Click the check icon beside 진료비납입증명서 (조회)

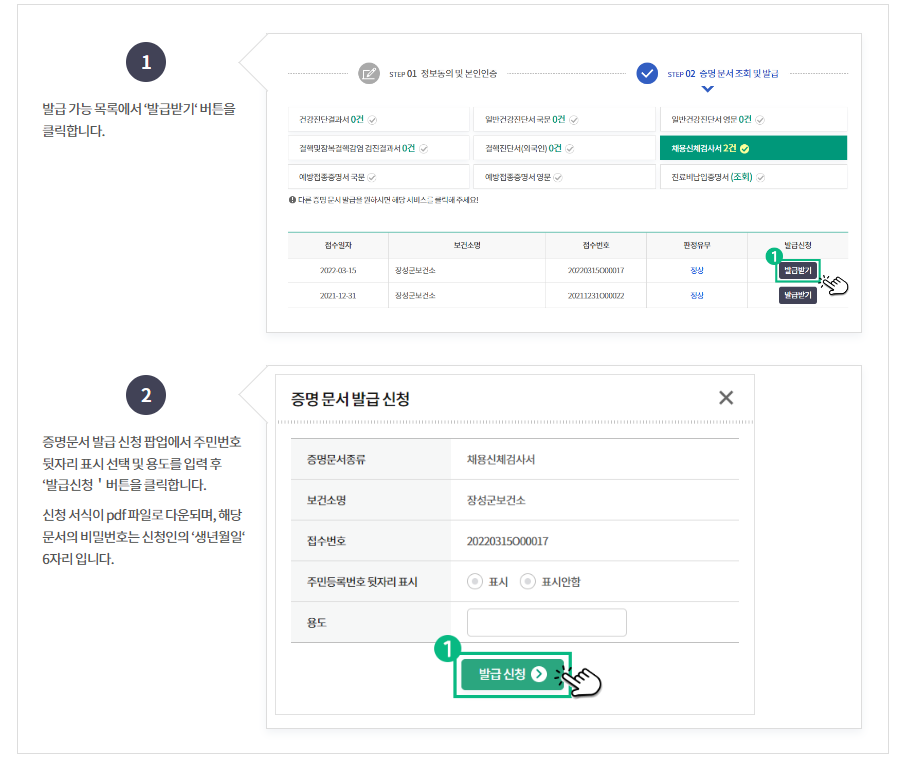760,177
